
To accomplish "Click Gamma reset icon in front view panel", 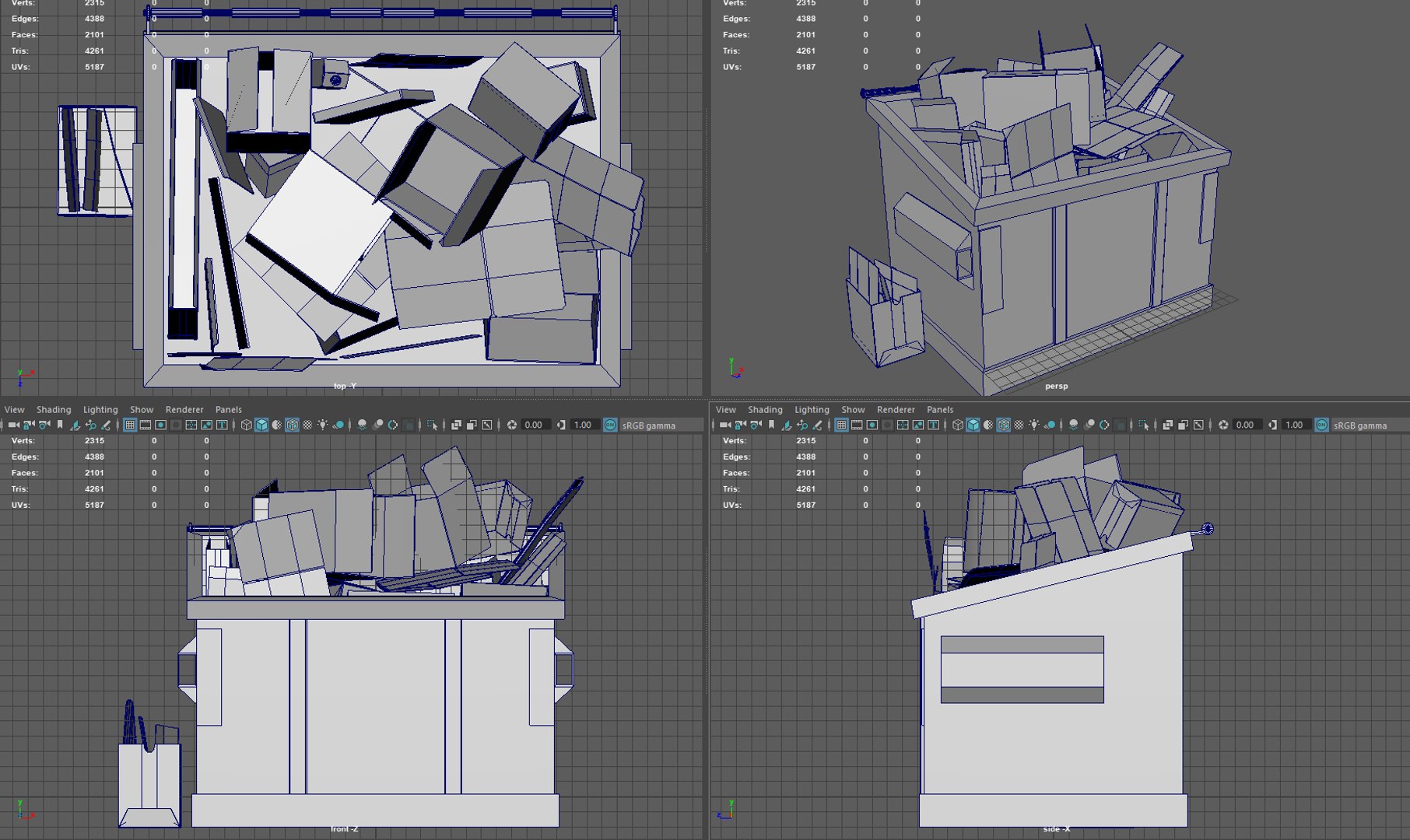I will 561,425.
